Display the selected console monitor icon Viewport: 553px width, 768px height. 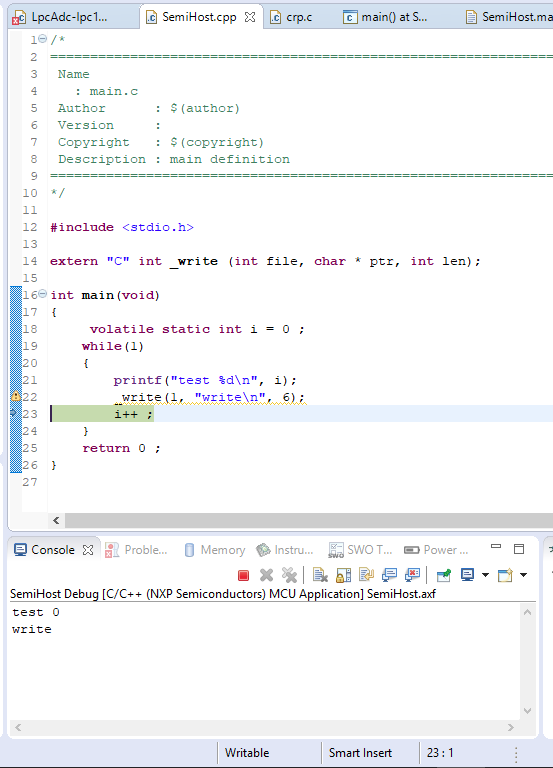pos(468,575)
